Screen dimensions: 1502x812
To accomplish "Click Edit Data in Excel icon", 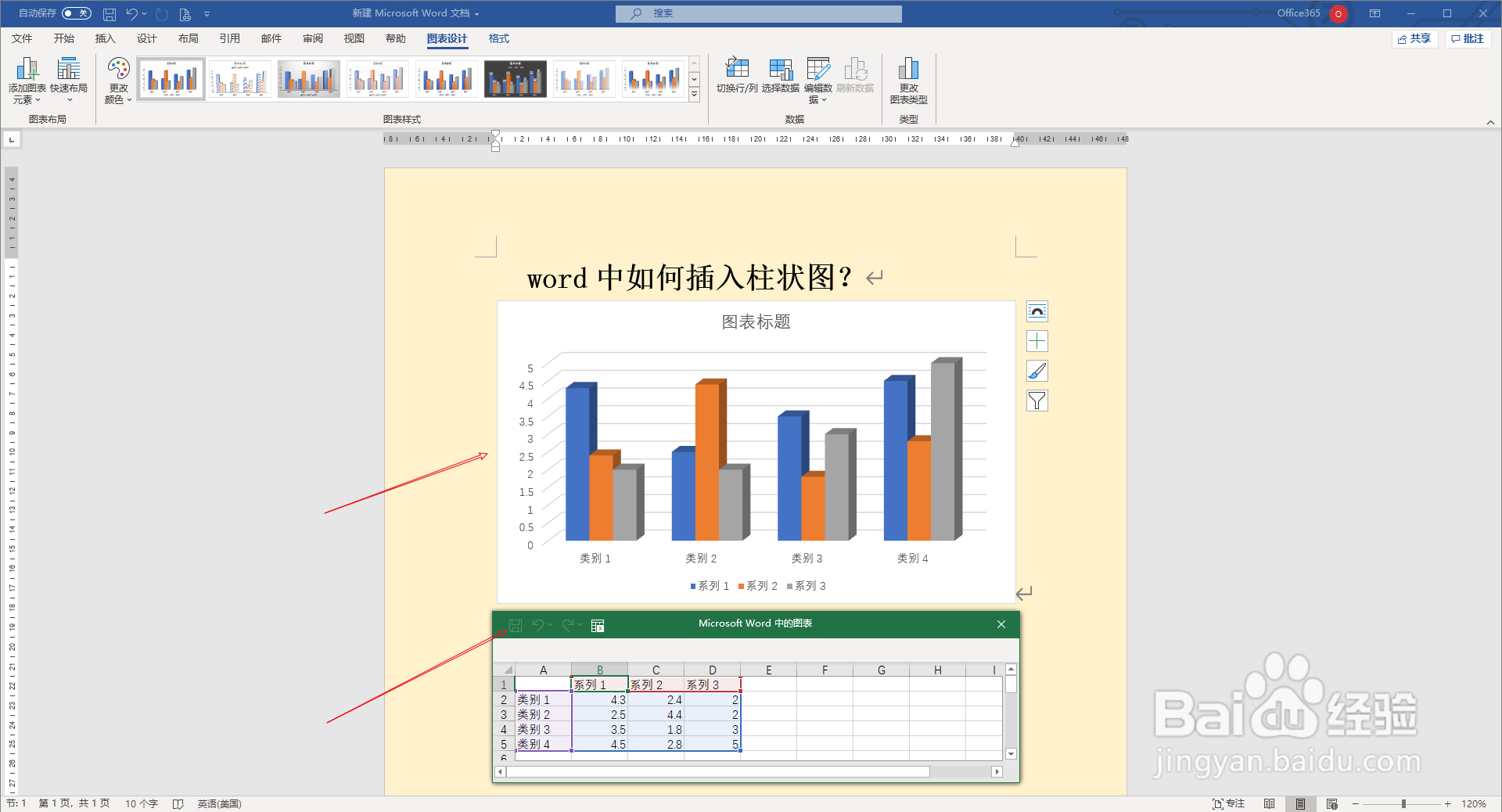I will [598, 625].
